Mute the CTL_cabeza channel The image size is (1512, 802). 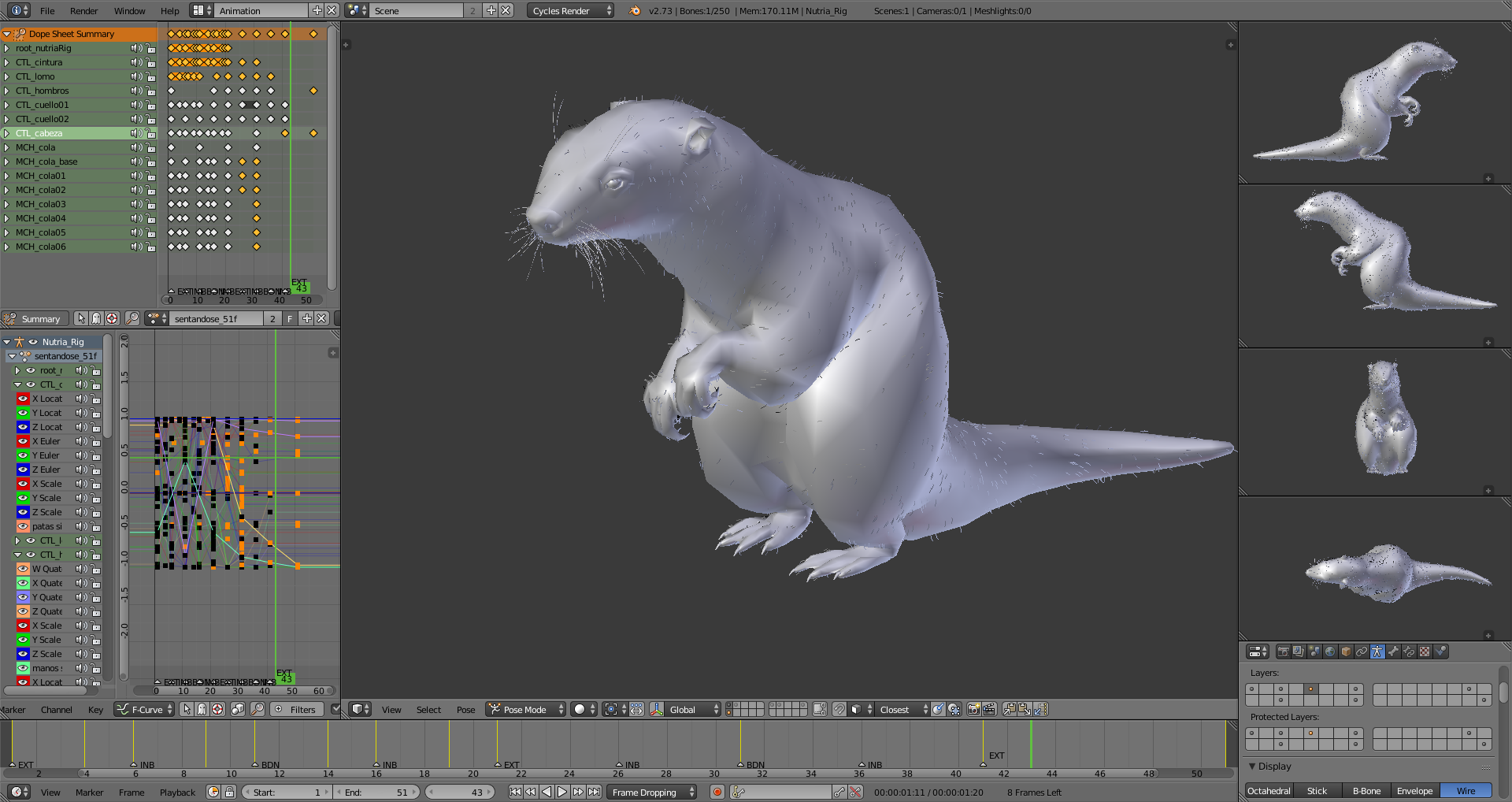coord(135,133)
